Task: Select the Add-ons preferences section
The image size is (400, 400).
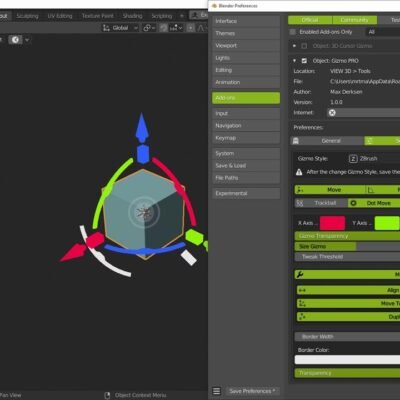Action: [x=246, y=98]
